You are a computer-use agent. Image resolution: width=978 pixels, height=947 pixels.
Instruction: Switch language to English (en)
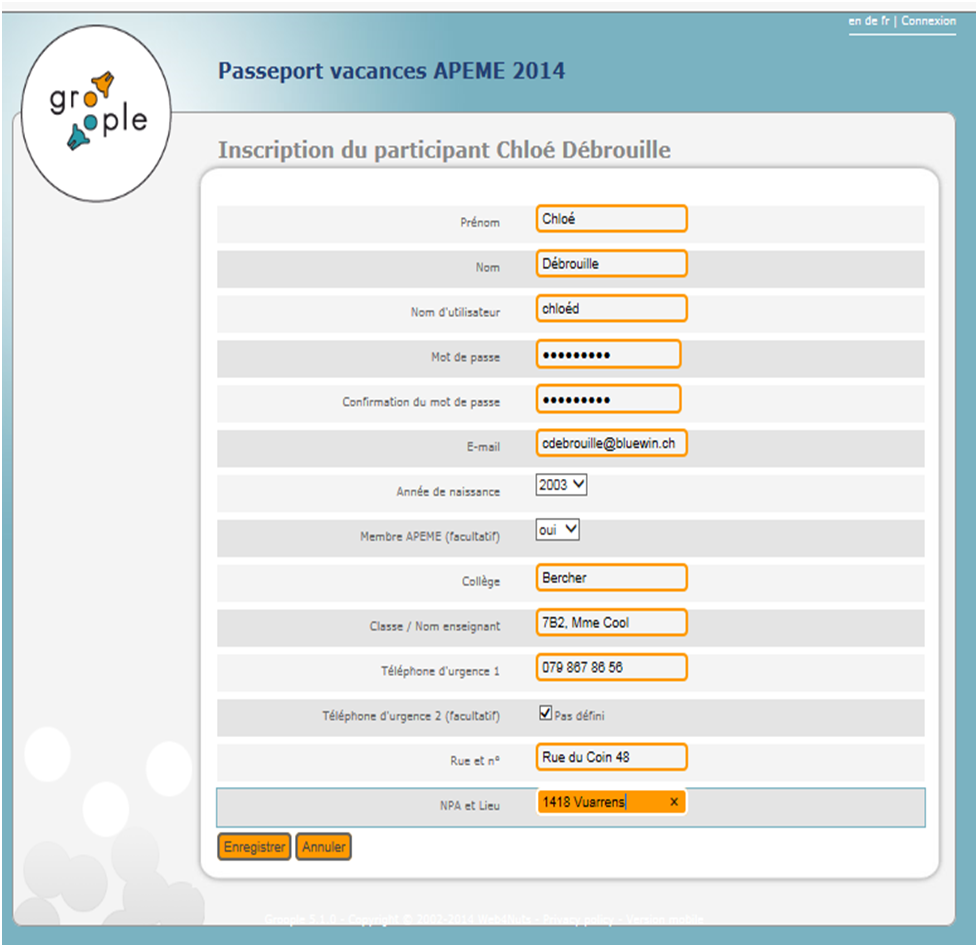pyautogui.click(x=854, y=21)
